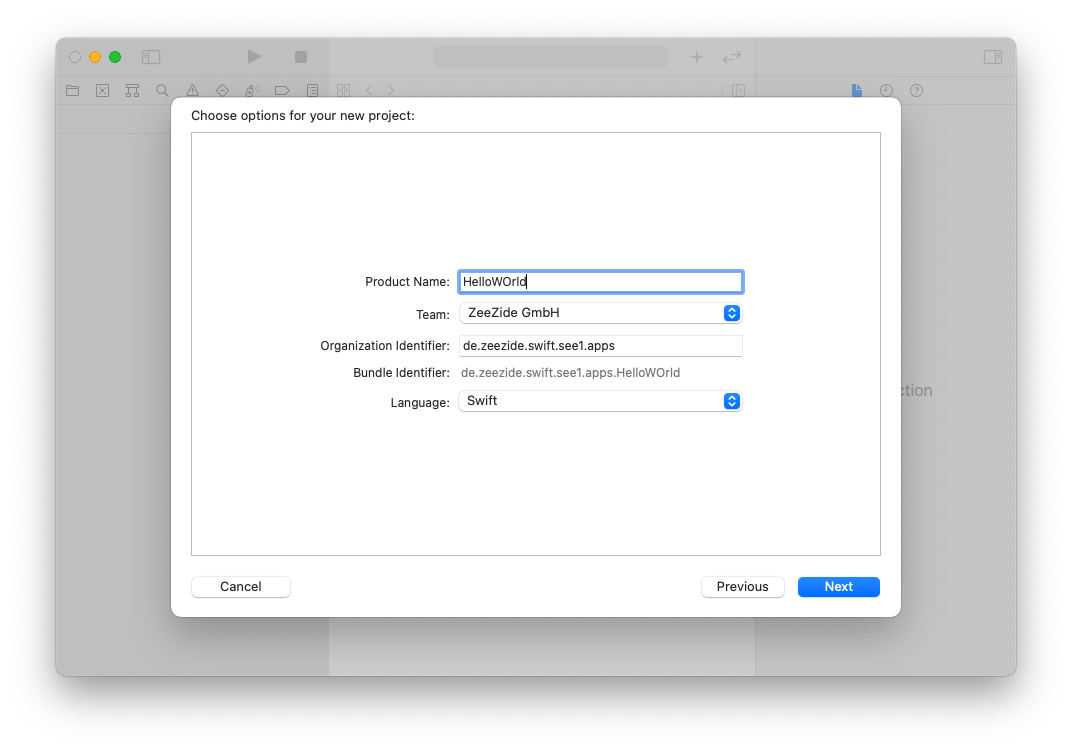Open code review arrows icon
Image resolution: width=1072 pixels, height=750 pixels.
(x=732, y=57)
